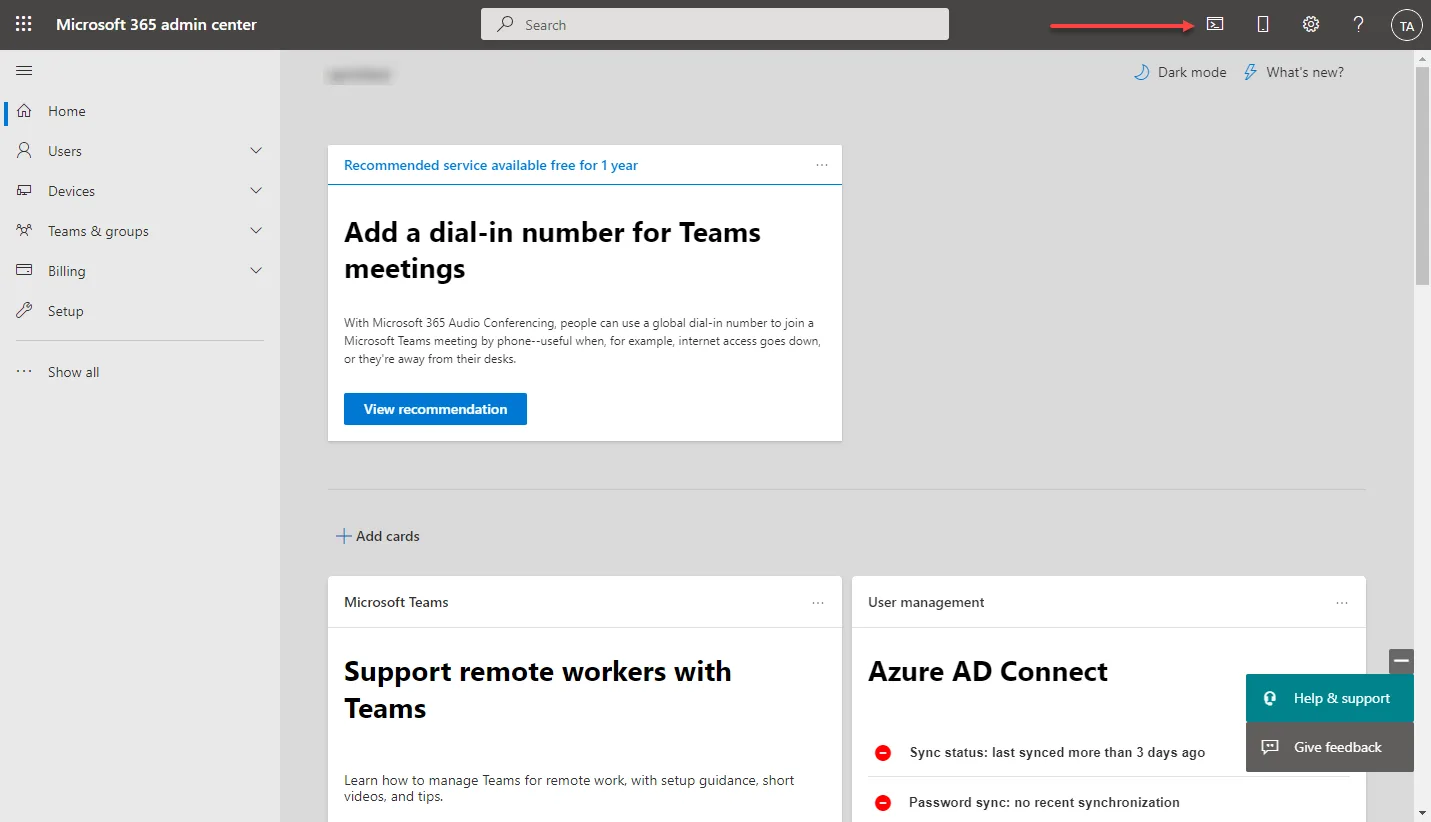Open Help & support
This screenshot has height=822, width=1431.
click(x=1330, y=698)
